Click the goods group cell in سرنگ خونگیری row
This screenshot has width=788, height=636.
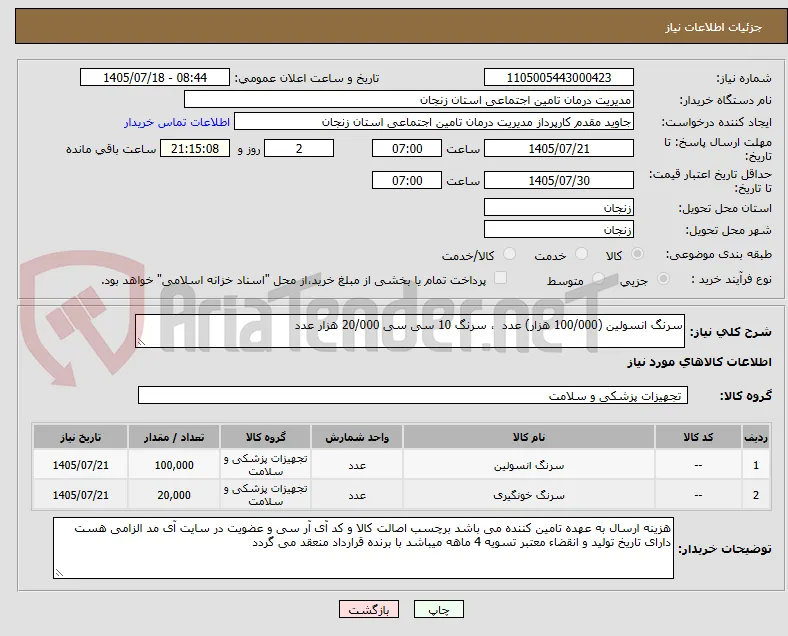point(265,495)
